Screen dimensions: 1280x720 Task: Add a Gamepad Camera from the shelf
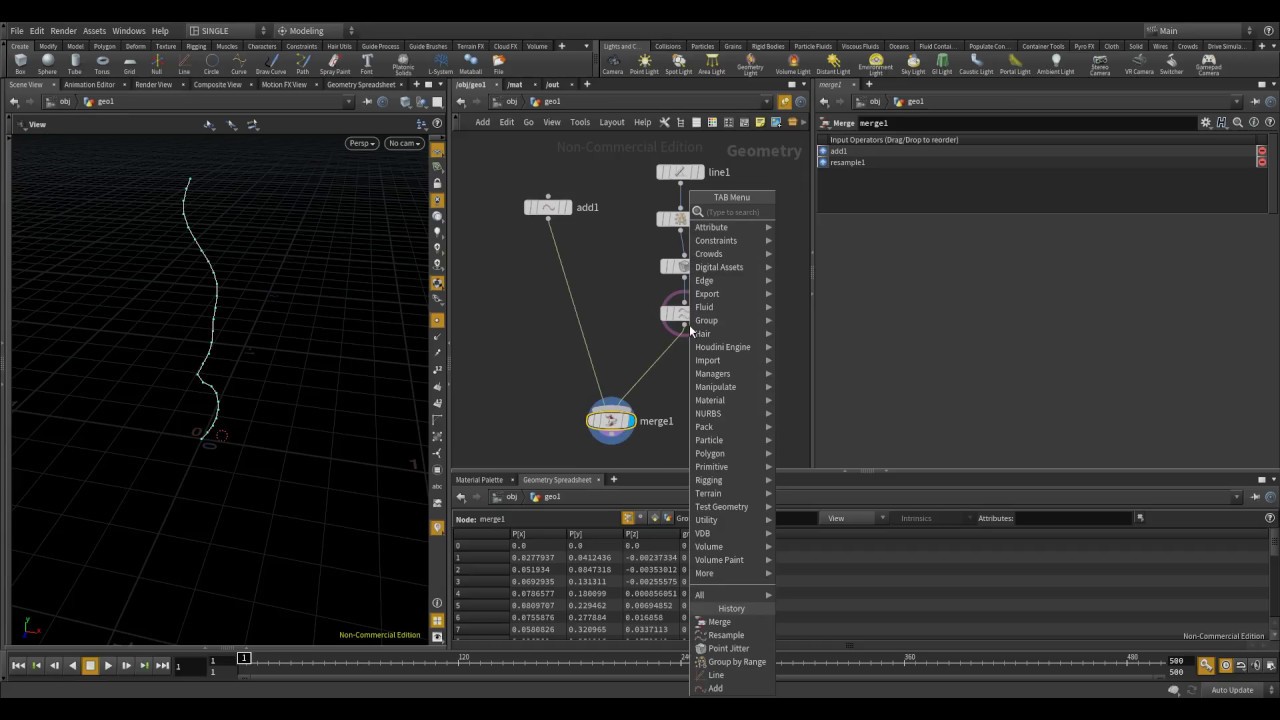1208,66
